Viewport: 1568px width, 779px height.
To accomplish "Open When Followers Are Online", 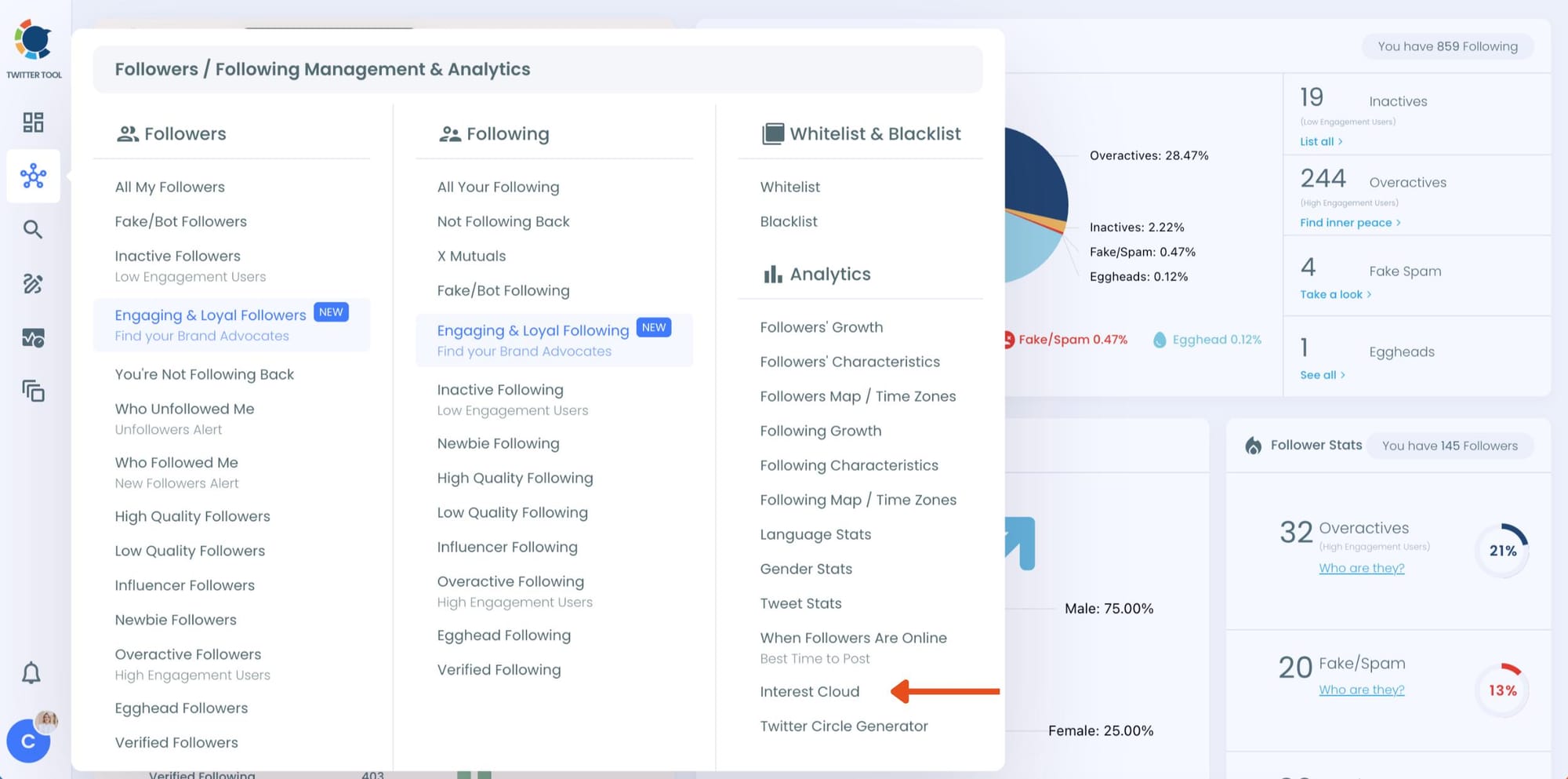I will pyautogui.click(x=853, y=638).
